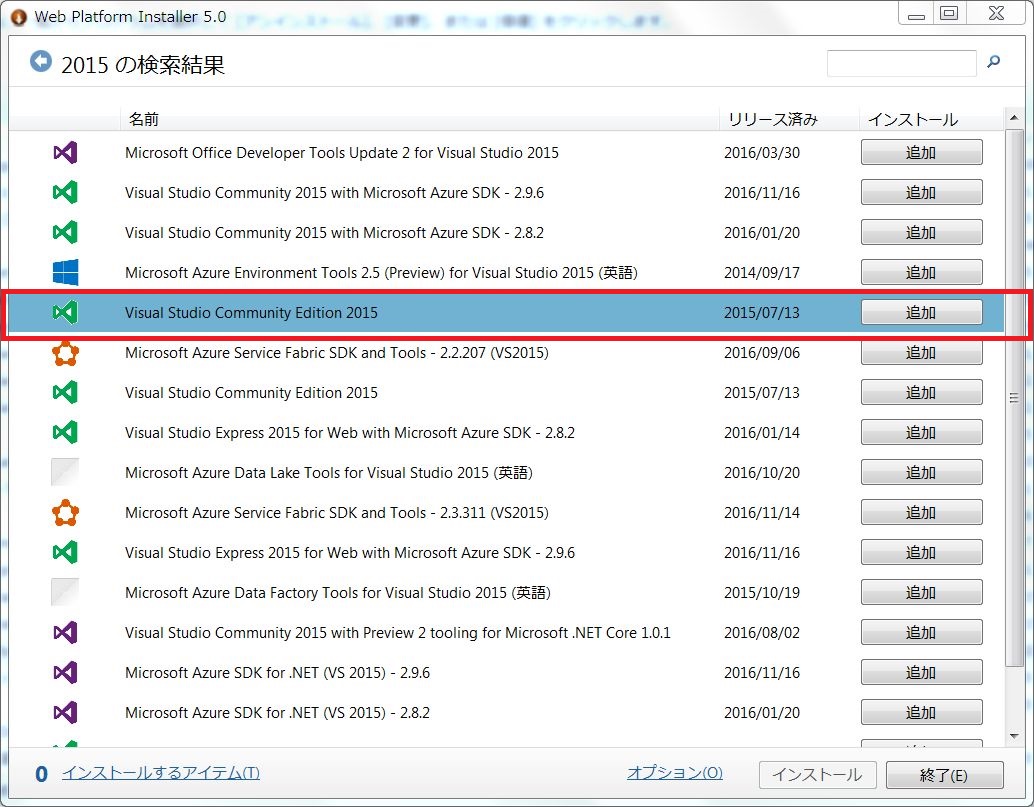Click the vertical scrollbar thumb

(x=1014, y=398)
